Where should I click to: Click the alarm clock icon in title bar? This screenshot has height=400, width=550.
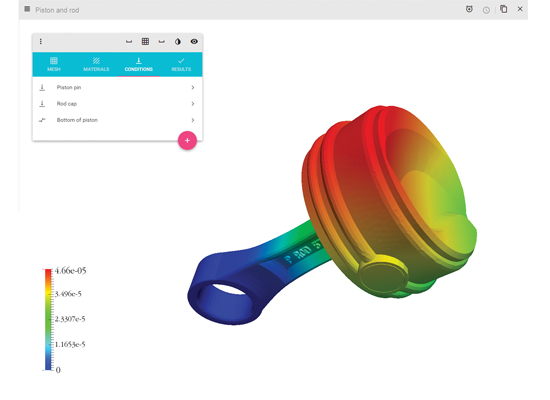(469, 9)
